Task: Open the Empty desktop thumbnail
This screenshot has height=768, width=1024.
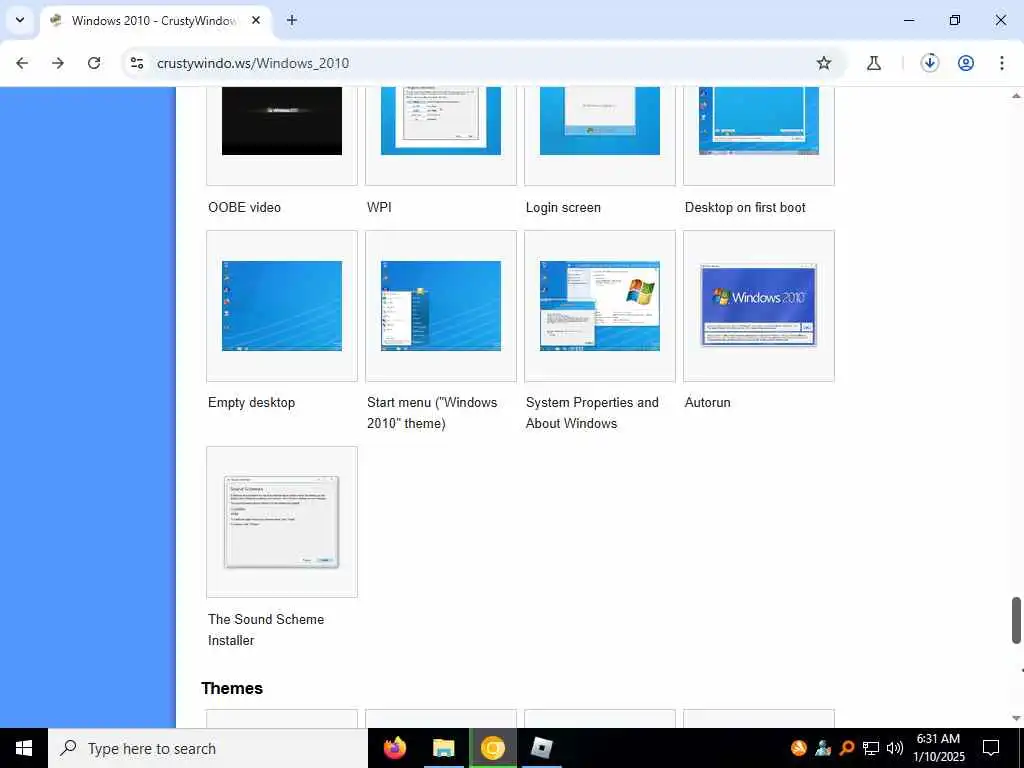Action: (x=281, y=306)
